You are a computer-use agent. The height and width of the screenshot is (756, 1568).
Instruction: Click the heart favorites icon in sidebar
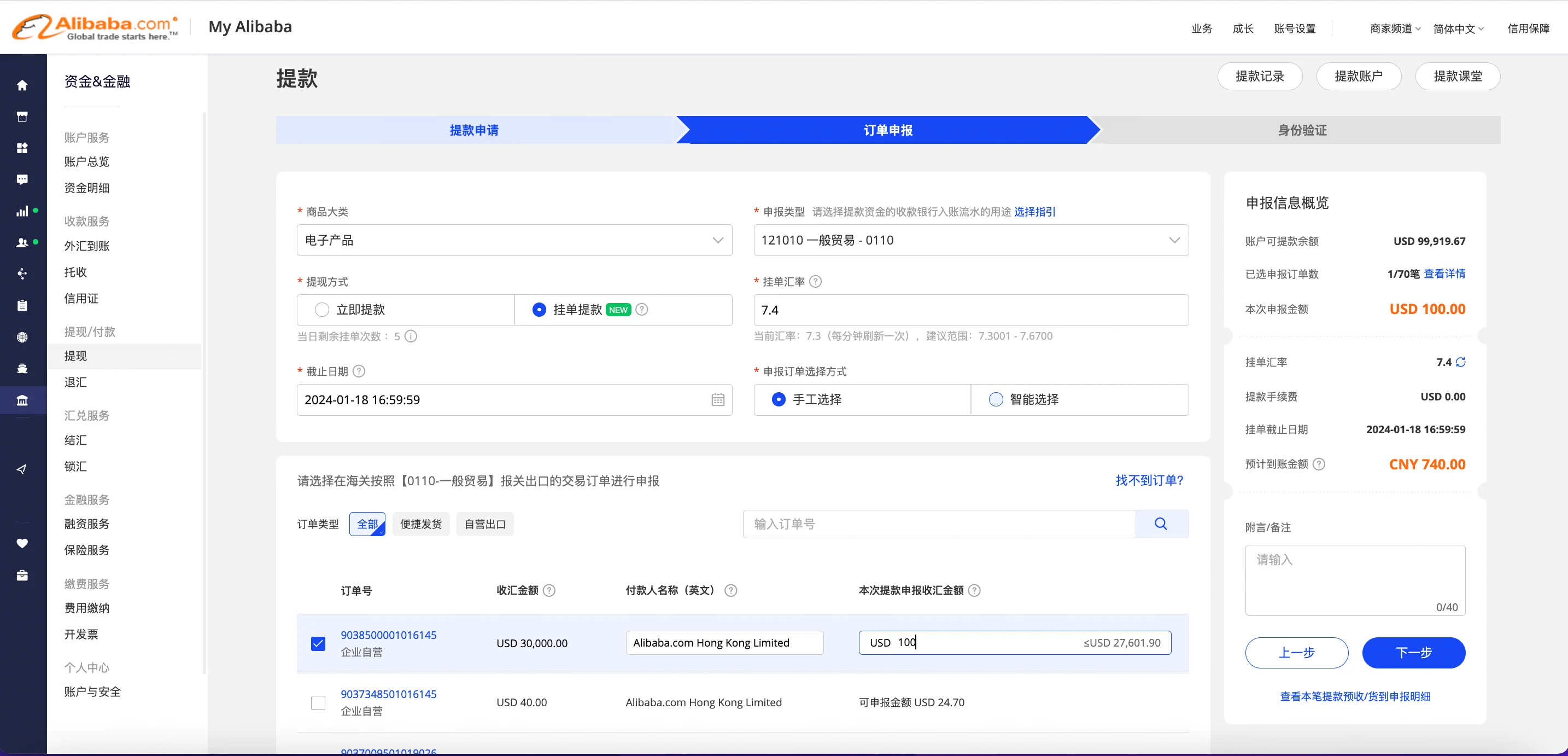(22, 543)
